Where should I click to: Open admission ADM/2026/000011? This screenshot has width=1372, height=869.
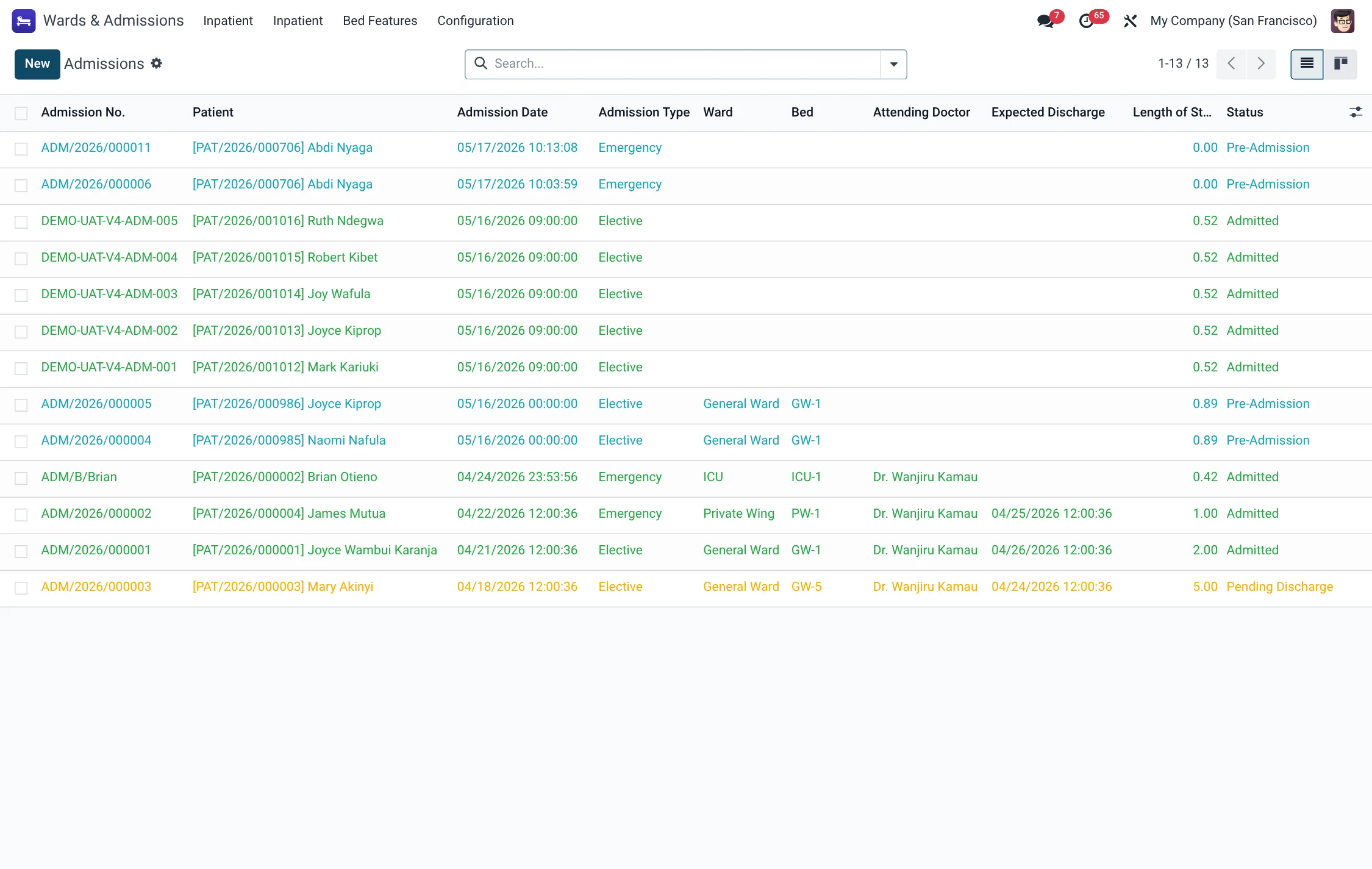[96, 148]
